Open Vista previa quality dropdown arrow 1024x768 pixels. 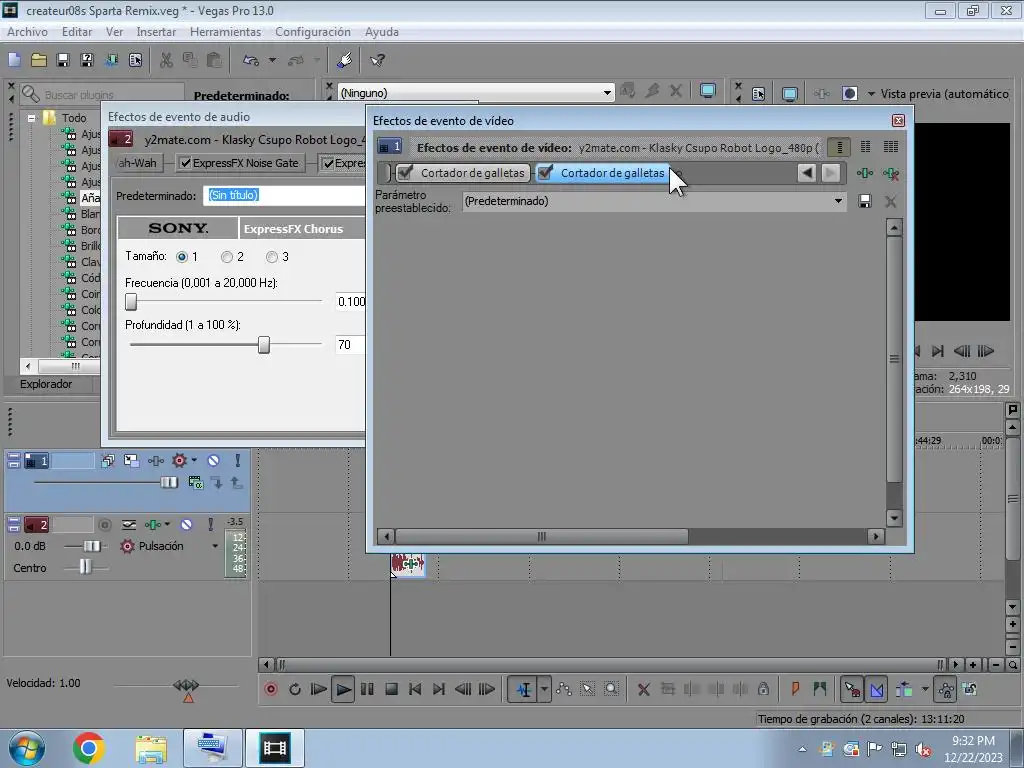click(871, 94)
